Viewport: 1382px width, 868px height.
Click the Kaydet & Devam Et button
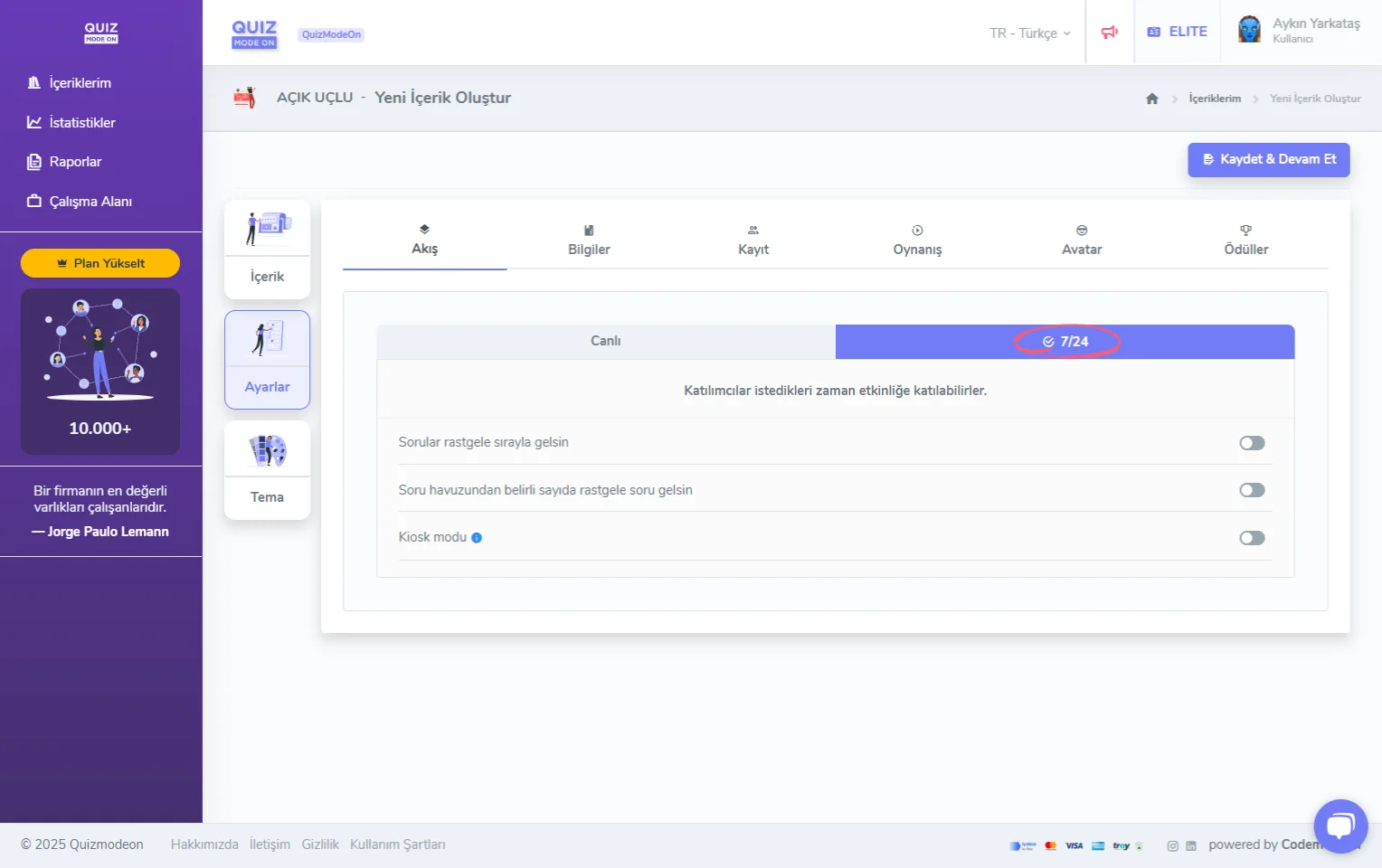point(1268,159)
